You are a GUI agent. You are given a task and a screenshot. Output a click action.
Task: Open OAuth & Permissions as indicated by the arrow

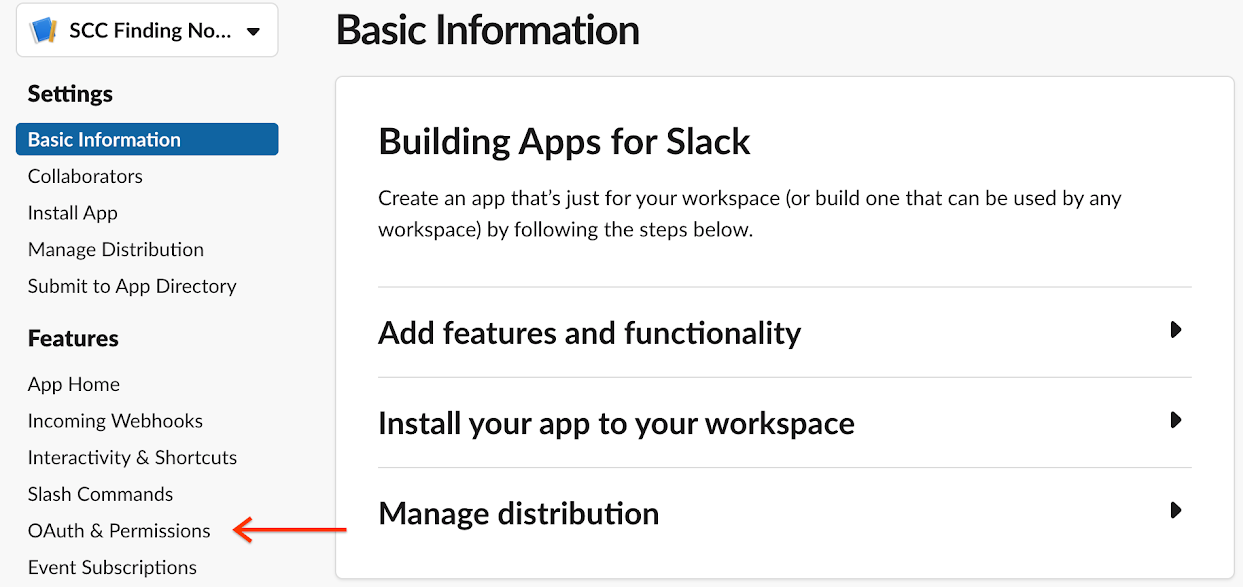(x=118, y=531)
